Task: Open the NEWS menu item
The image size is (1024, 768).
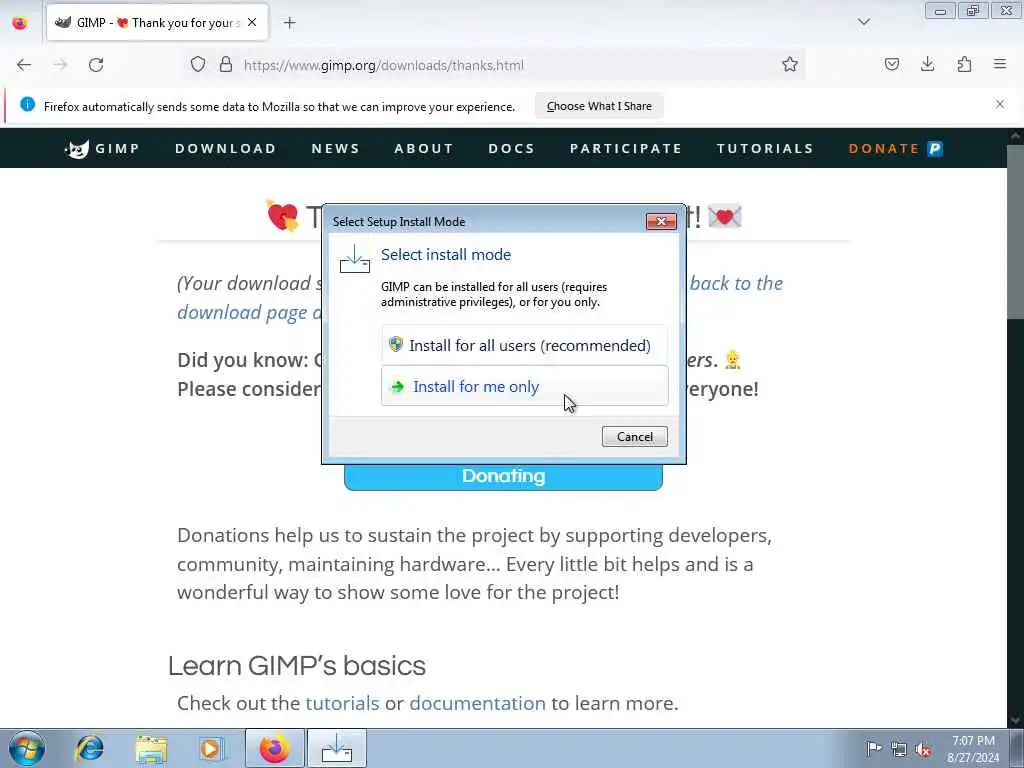Action: pos(335,148)
